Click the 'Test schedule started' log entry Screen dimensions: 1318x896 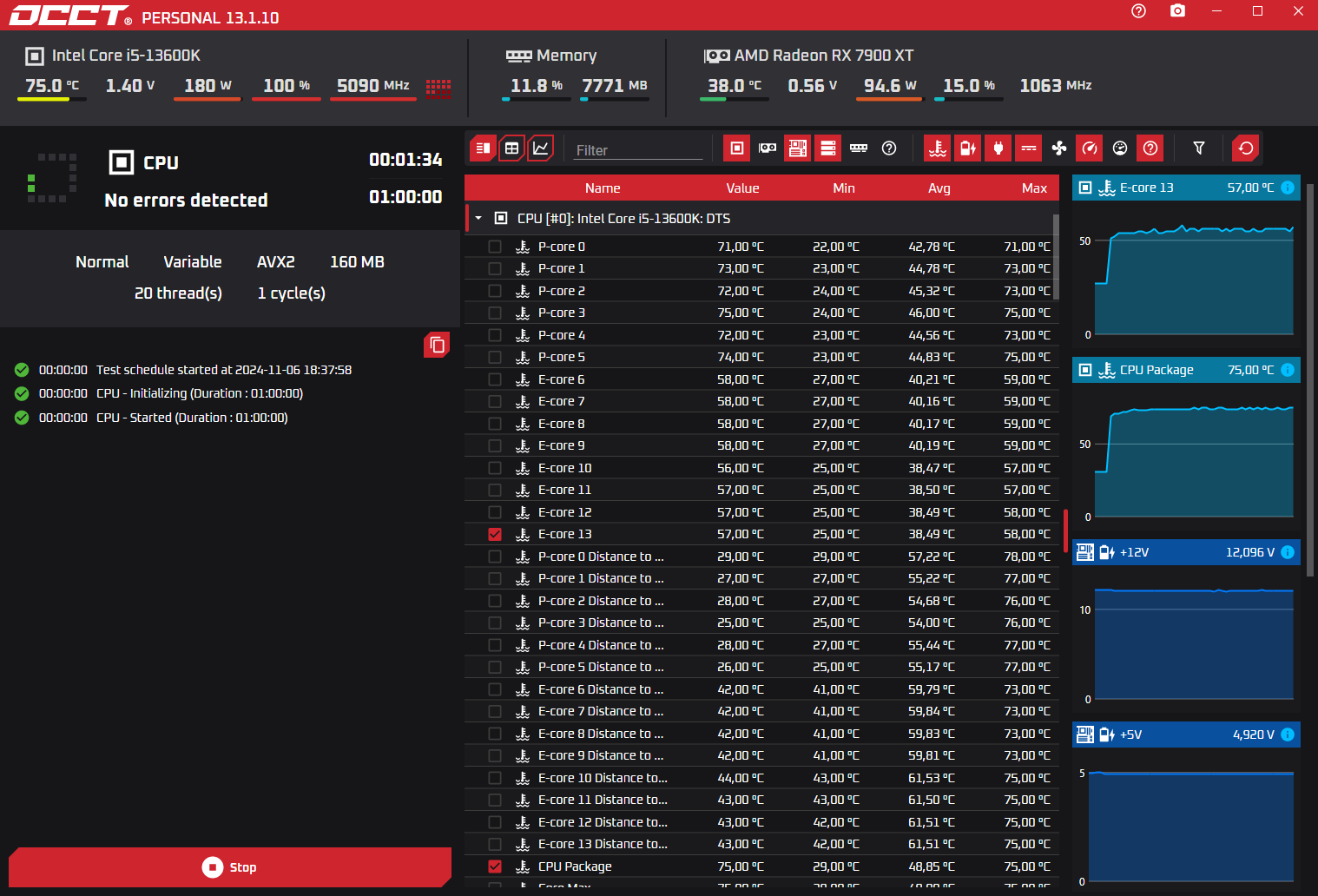click(224, 370)
